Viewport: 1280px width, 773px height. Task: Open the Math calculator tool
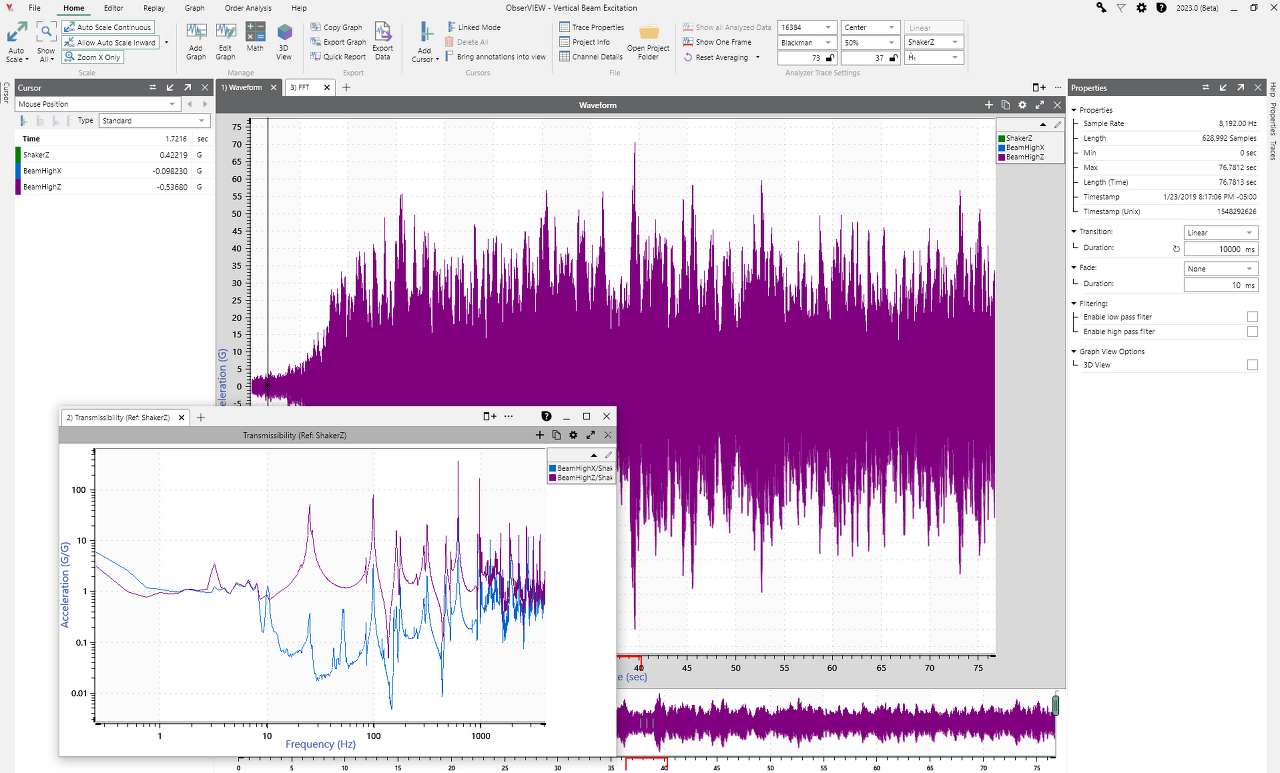255,32
